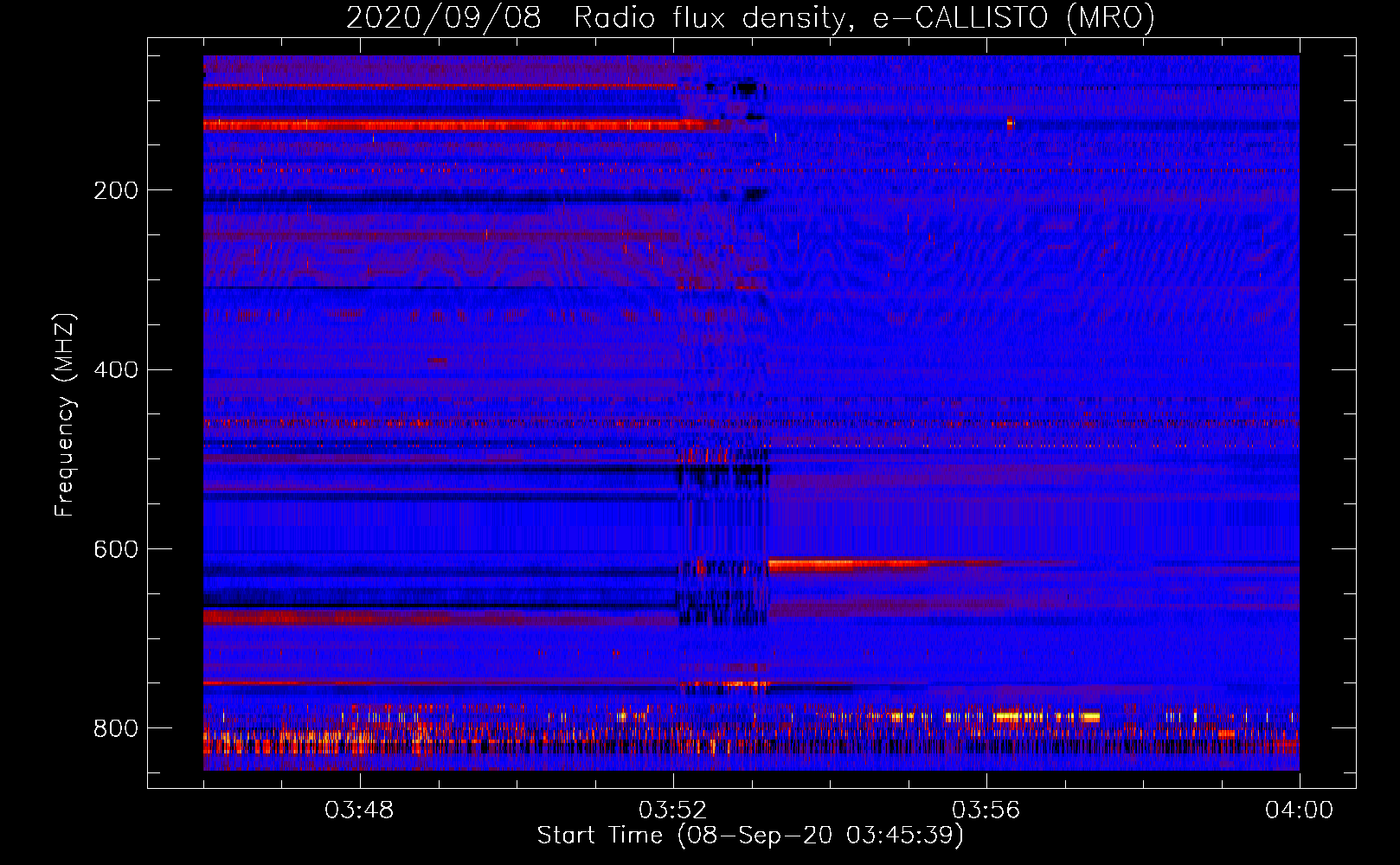Click the '04:00' time tick label
The height and width of the screenshot is (865, 1400).
point(1299,811)
